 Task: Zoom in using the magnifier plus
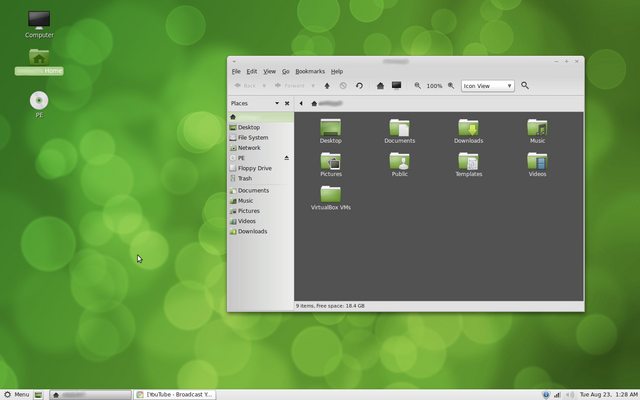pos(451,86)
